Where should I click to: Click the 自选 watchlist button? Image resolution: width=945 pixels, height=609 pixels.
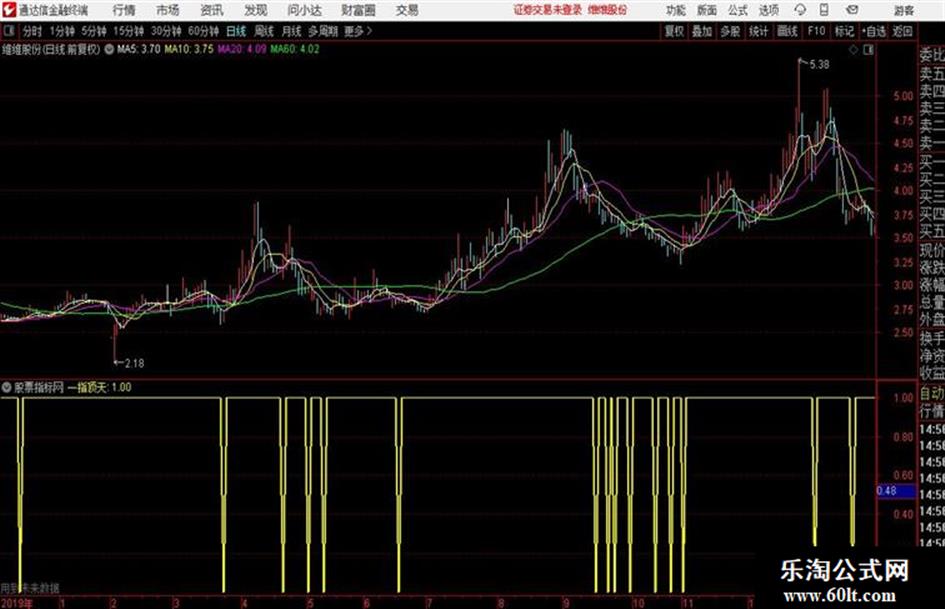pyautogui.click(x=874, y=31)
